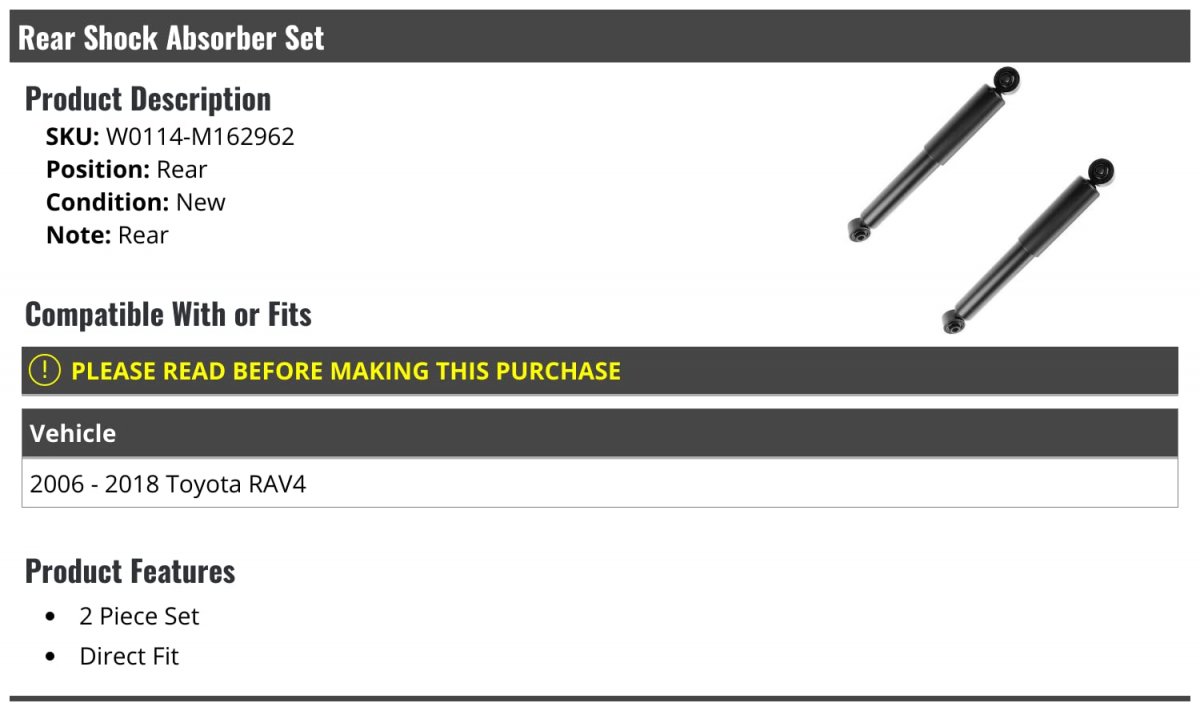
Task: Click the bullet beside '2 Piece Set'
Action: [x=51, y=616]
